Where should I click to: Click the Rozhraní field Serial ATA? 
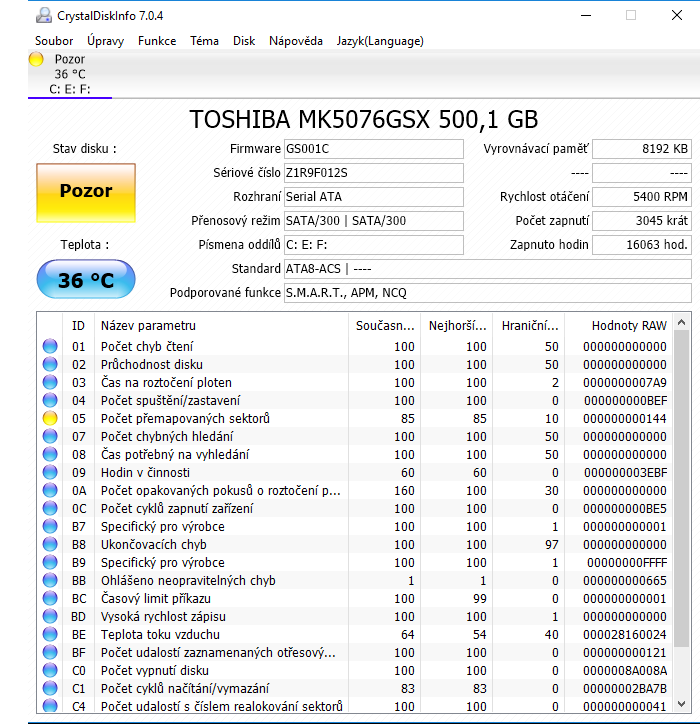coord(374,197)
